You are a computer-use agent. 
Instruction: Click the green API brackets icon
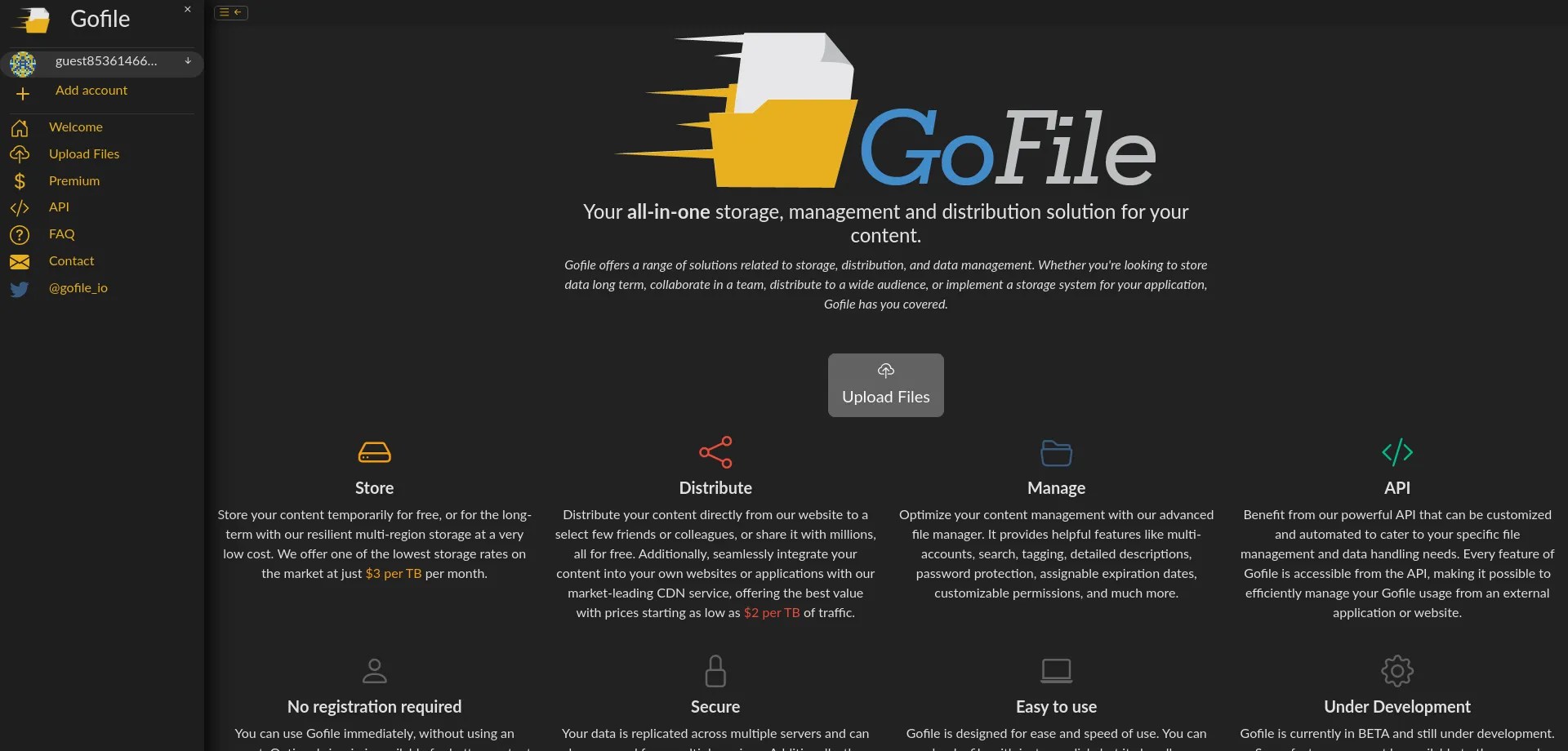1397,452
